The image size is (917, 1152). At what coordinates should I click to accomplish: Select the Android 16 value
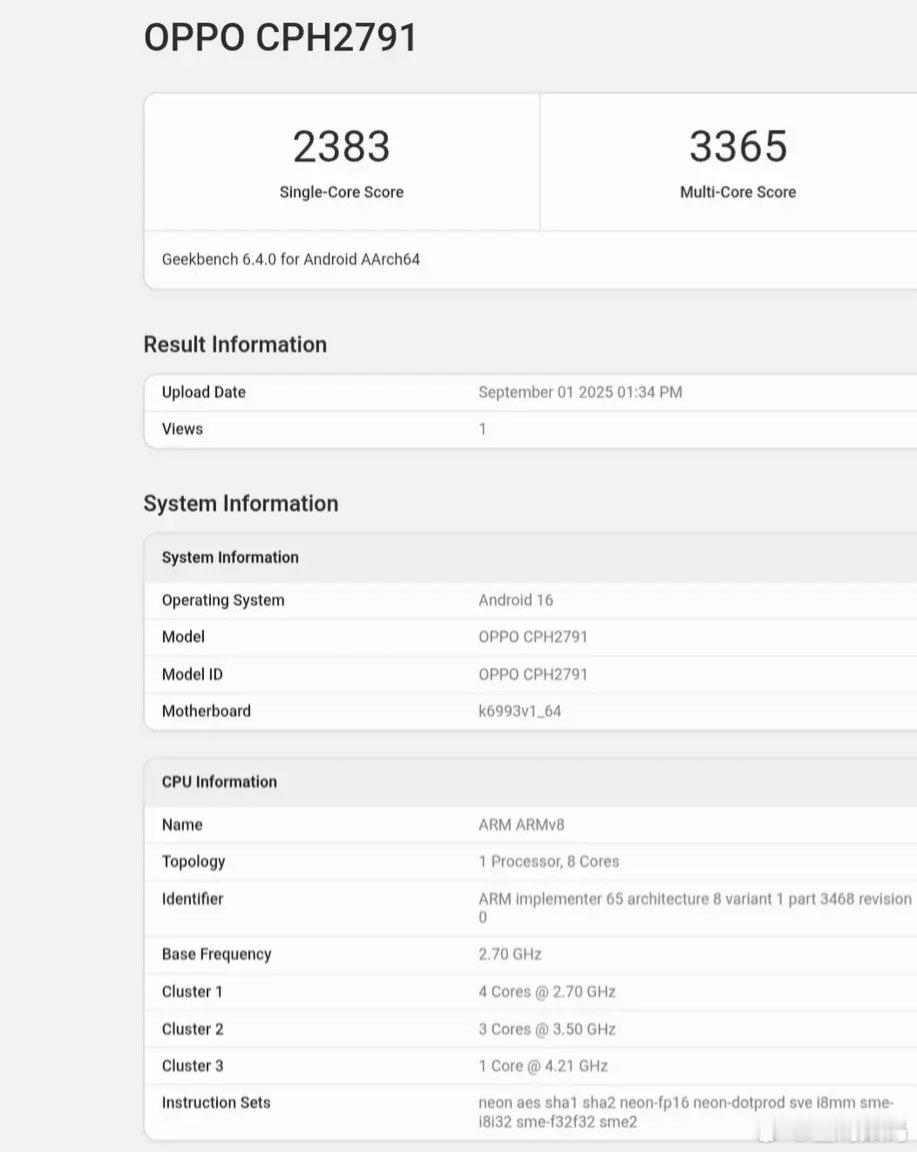(x=515, y=600)
